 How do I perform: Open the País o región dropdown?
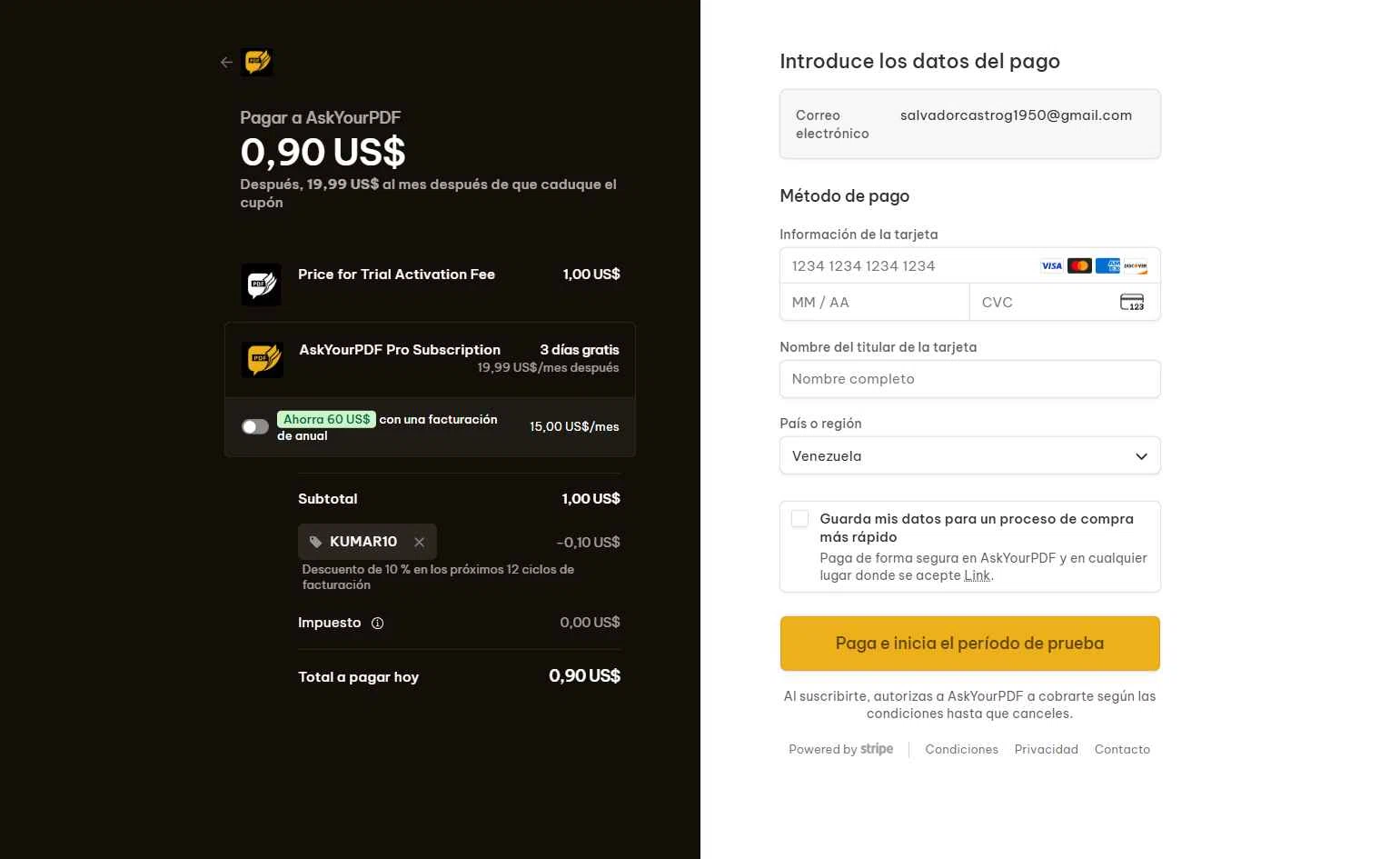(970, 456)
